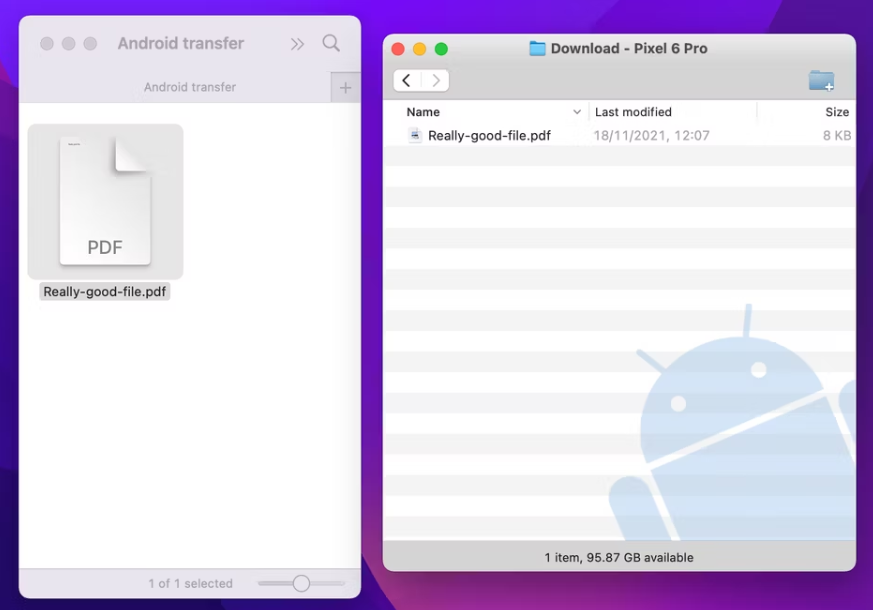Viewport: 873px width, 610px height.
Task: Click the 18/11/2021, 12:07 date cell
Action: point(651,135)
